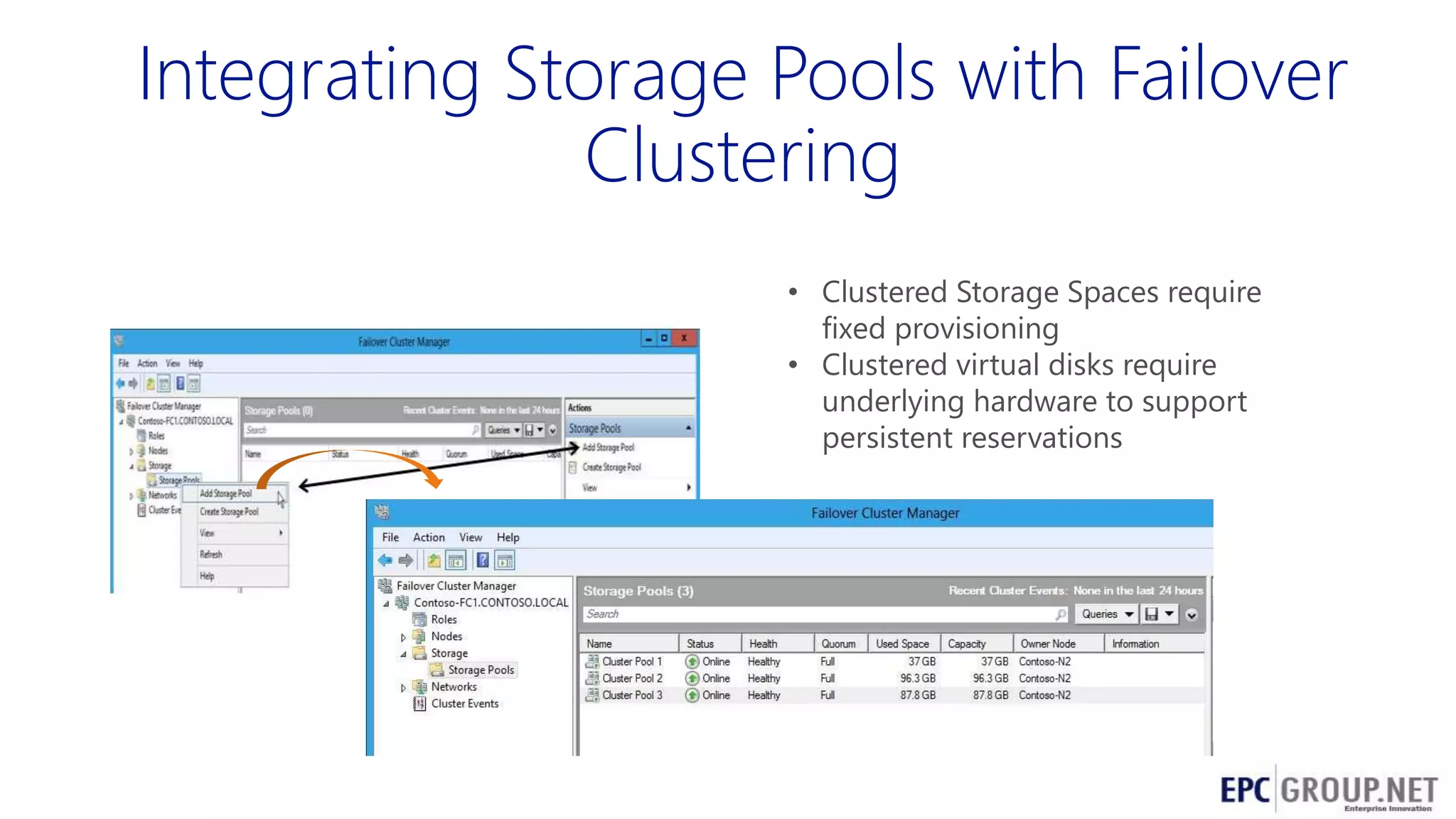Screen dimensions: 1456x819
Task: Click save query floppy icon in back window
Action: tap(529, 430)
